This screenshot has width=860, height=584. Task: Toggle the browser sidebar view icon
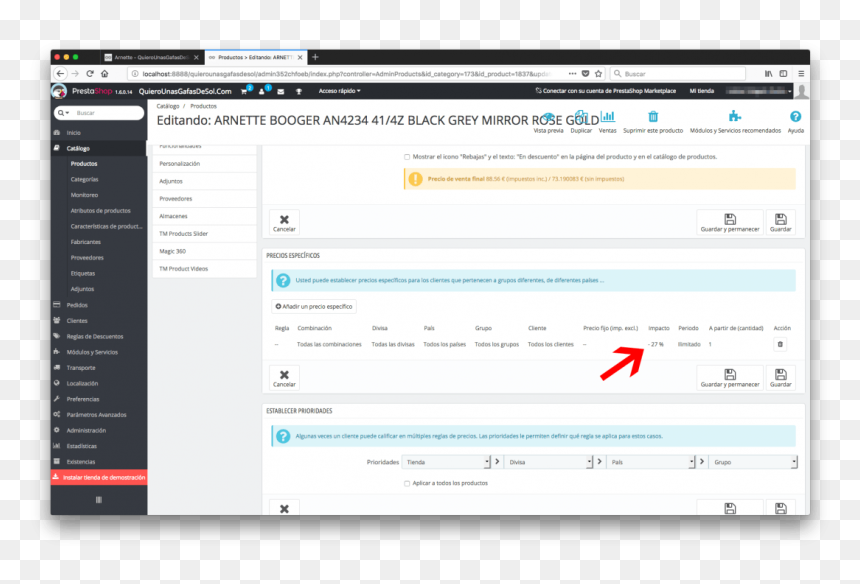click(x=783, y=73)
